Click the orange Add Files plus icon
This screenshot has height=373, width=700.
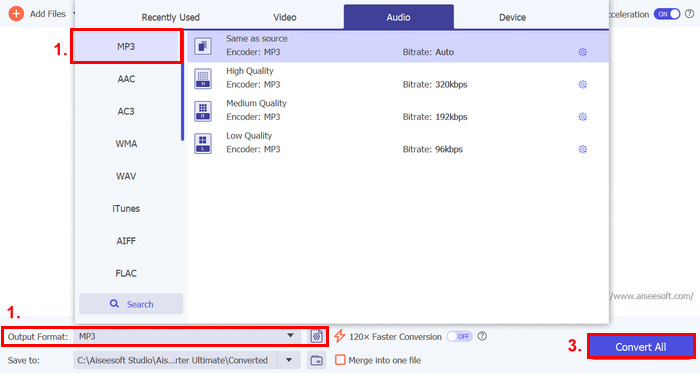[16, 13]
